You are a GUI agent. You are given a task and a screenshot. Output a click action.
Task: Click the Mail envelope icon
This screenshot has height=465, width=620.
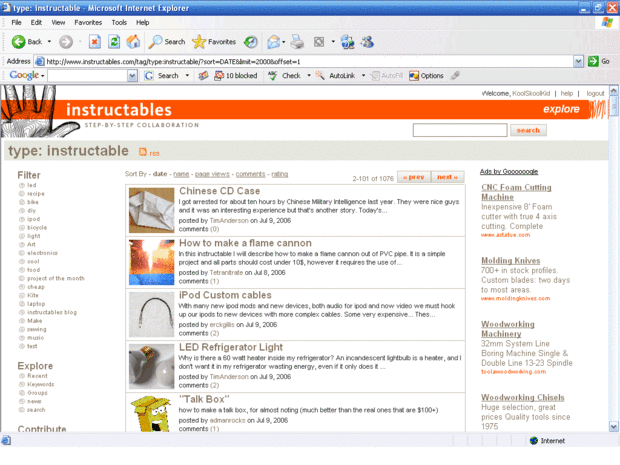coord(273,42)
